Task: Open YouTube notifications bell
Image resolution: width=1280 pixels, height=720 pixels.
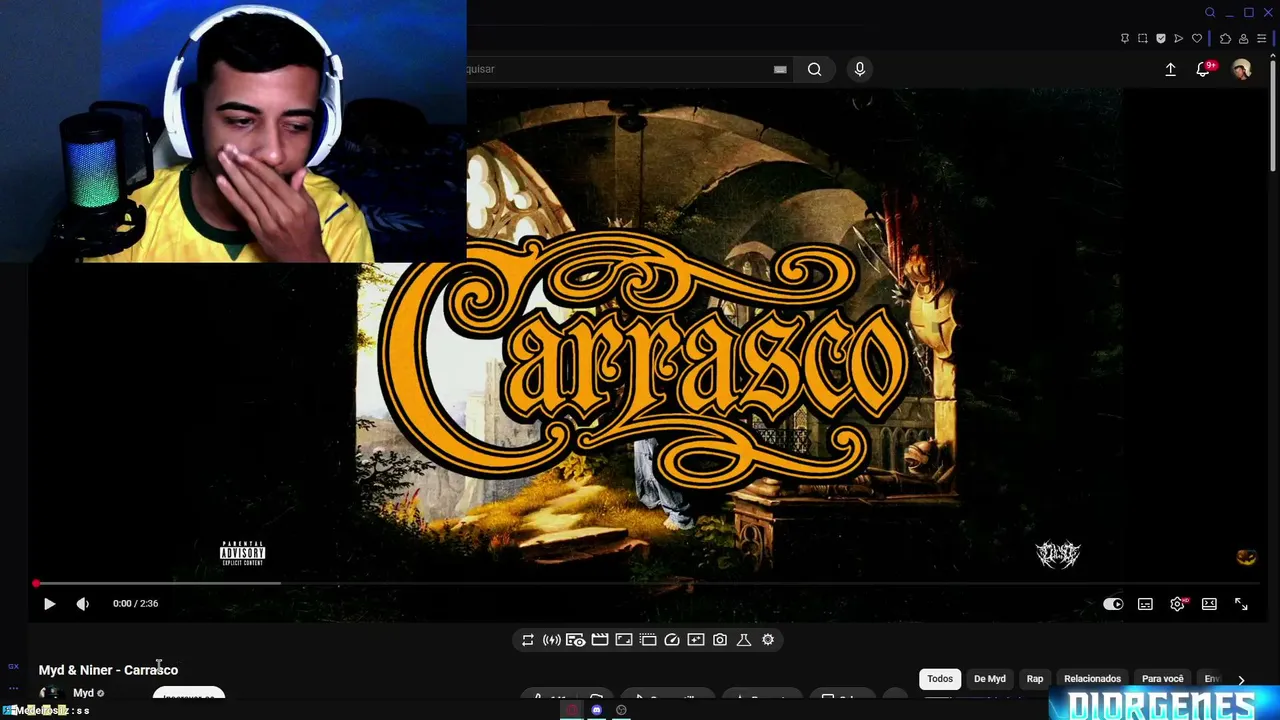Action: pos(1203,69)
